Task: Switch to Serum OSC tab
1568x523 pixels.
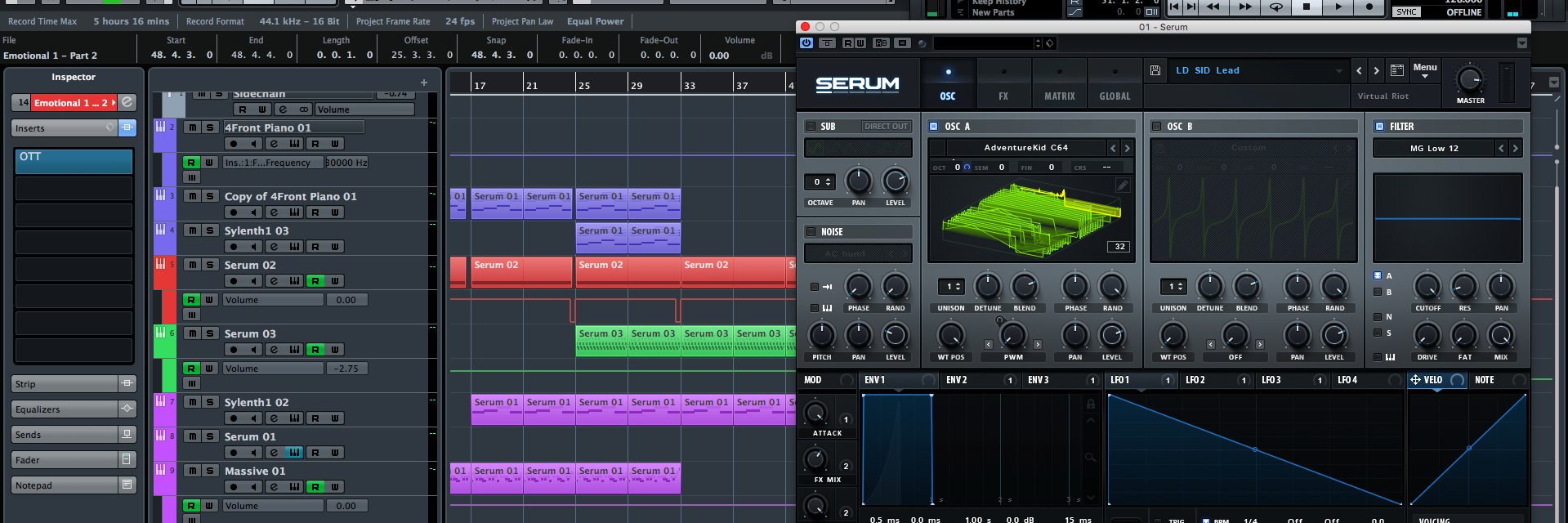Action: pos(948,83)
